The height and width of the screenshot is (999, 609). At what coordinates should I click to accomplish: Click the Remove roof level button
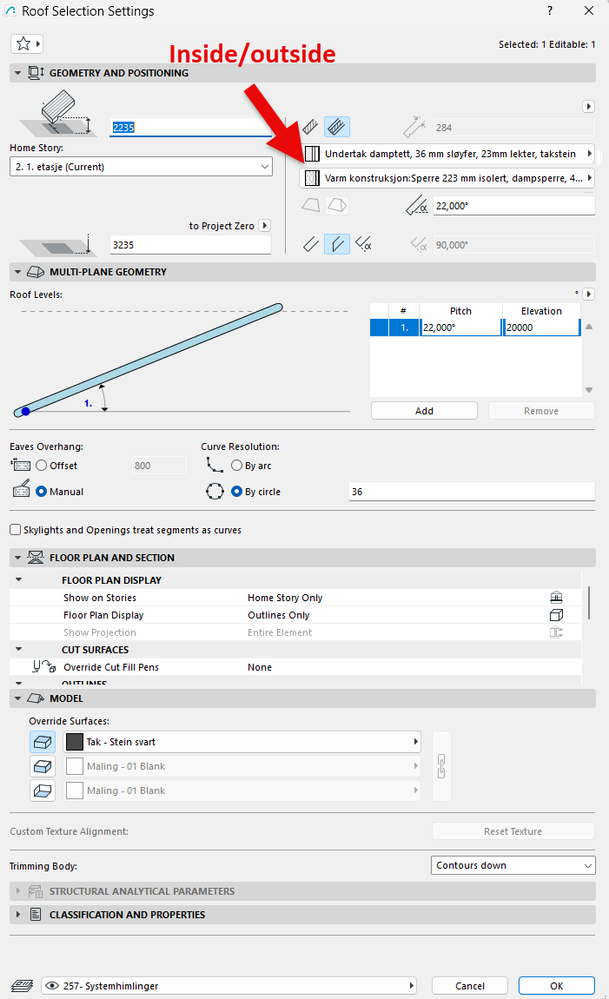point(541,411)
